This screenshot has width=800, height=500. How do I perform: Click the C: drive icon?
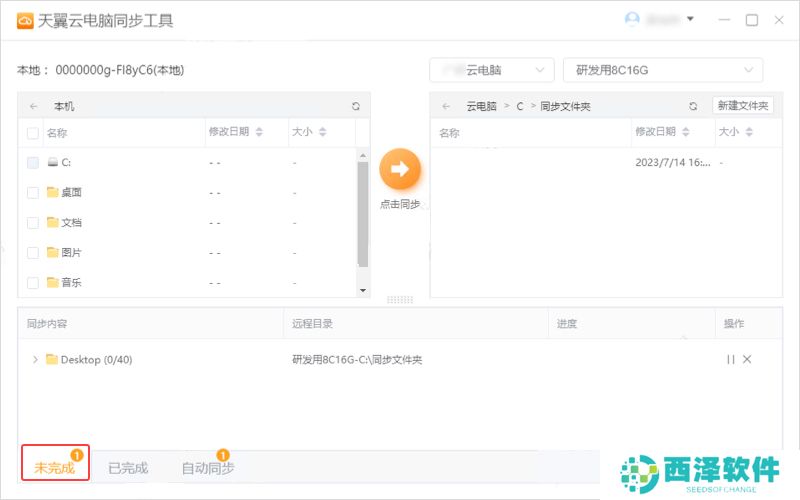pos(52,162)
